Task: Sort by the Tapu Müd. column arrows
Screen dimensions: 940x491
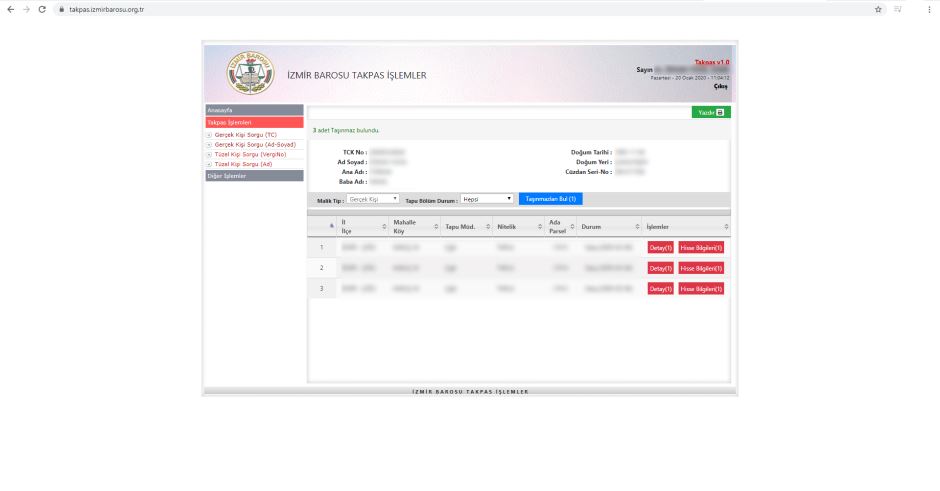Action: [488, 227]
